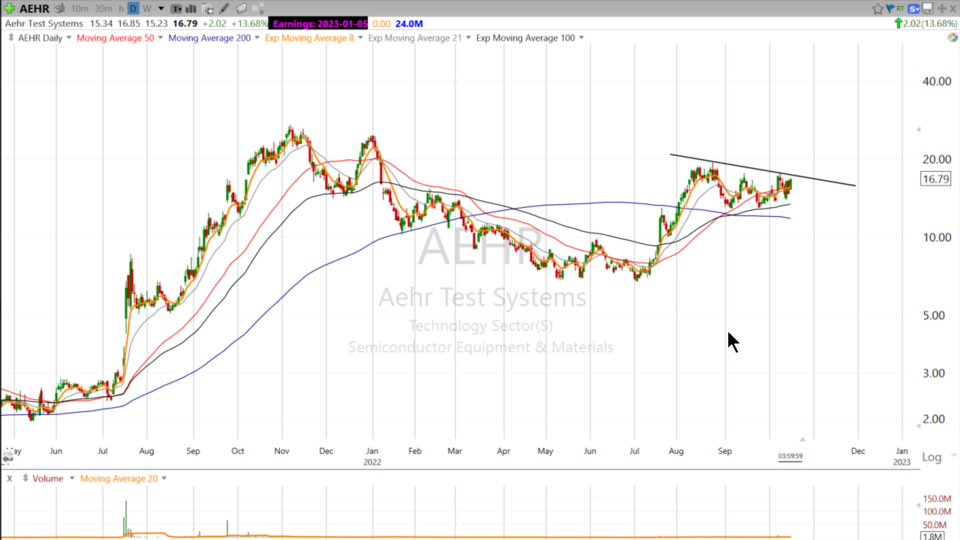This screenshot has height=540, width=960.
Task: Select the hourly 'h' time frame
Action: [x=121, y=9]
